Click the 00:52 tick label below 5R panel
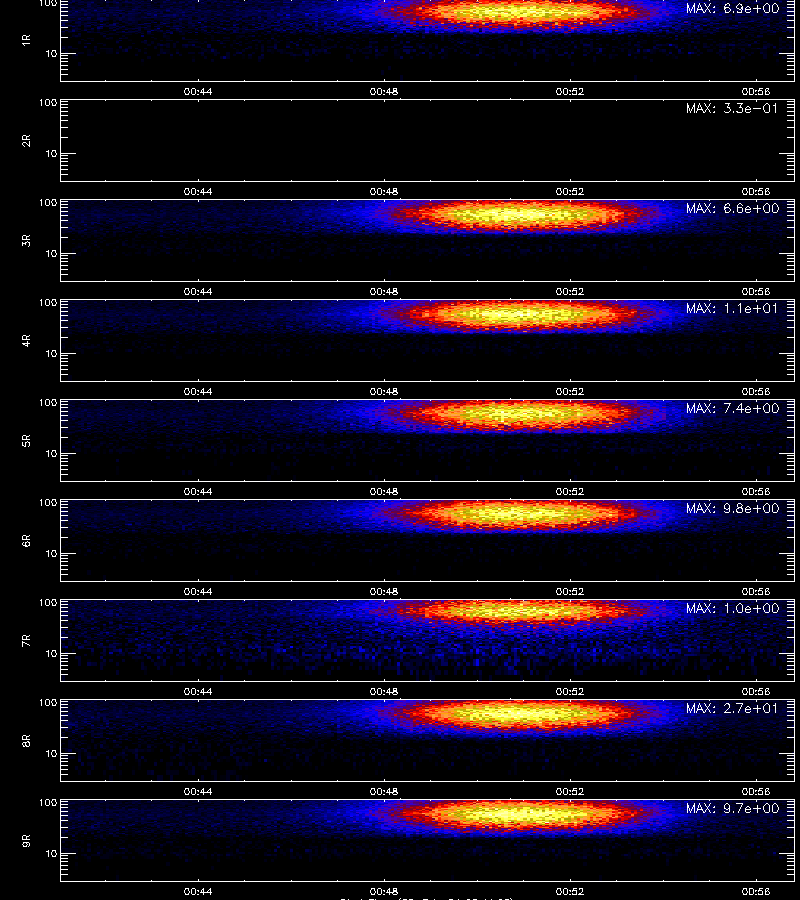Screen dimensions: 800x900 coord(570,491)
